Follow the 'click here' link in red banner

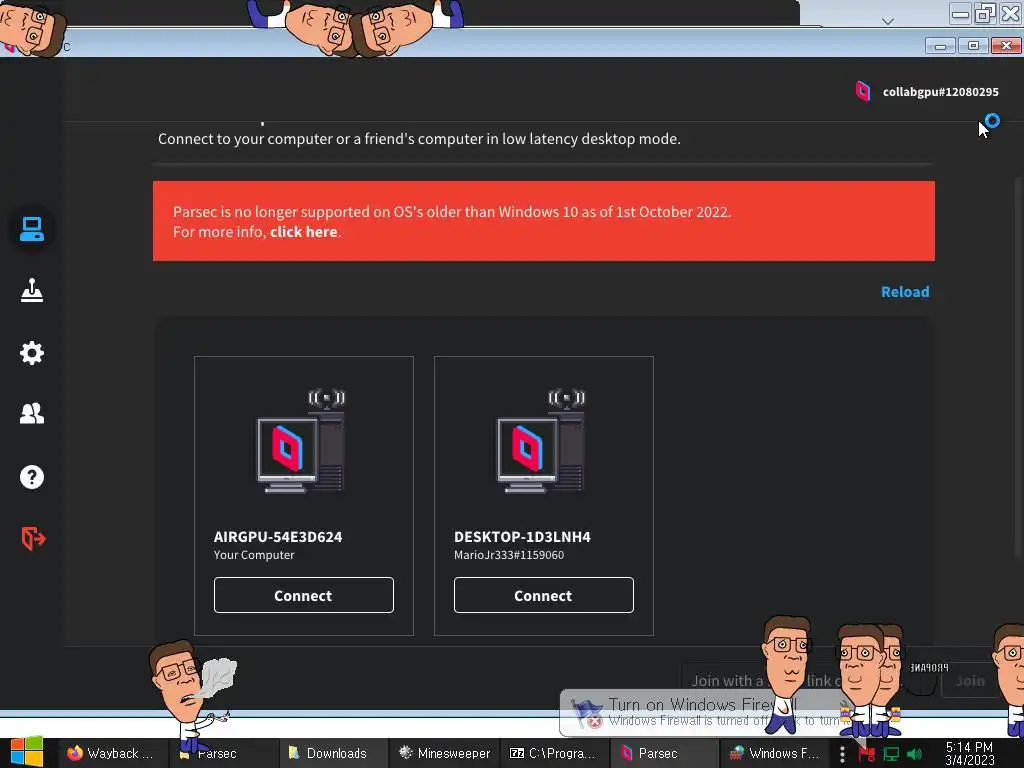coord(304,232)
